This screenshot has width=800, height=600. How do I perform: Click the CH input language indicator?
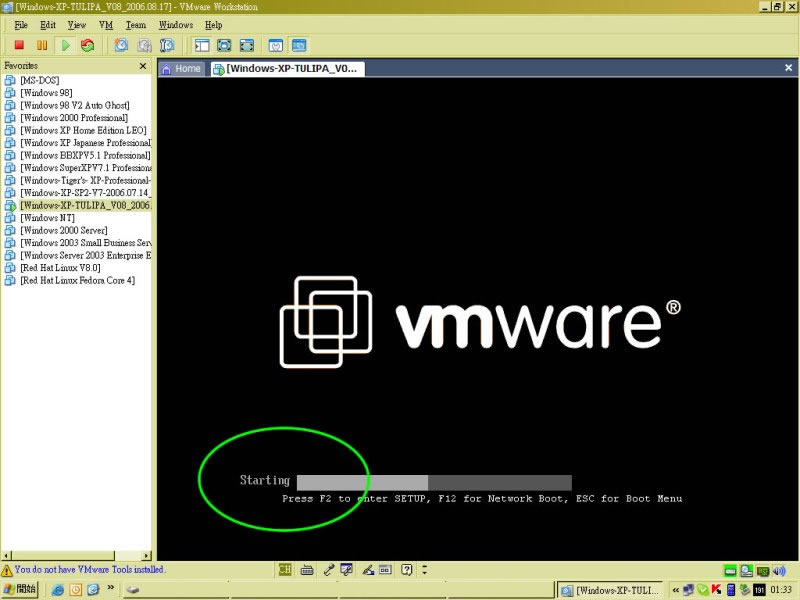tap(285, 569)
